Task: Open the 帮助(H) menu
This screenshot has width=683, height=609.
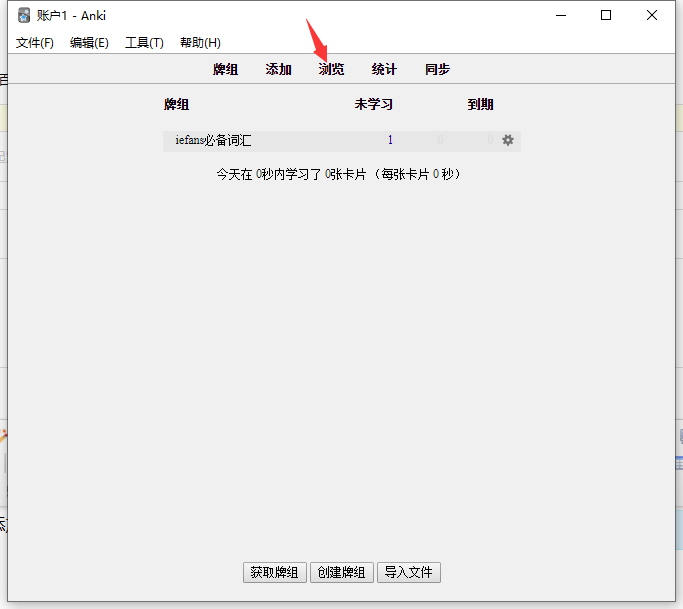Action: (200, 43)
